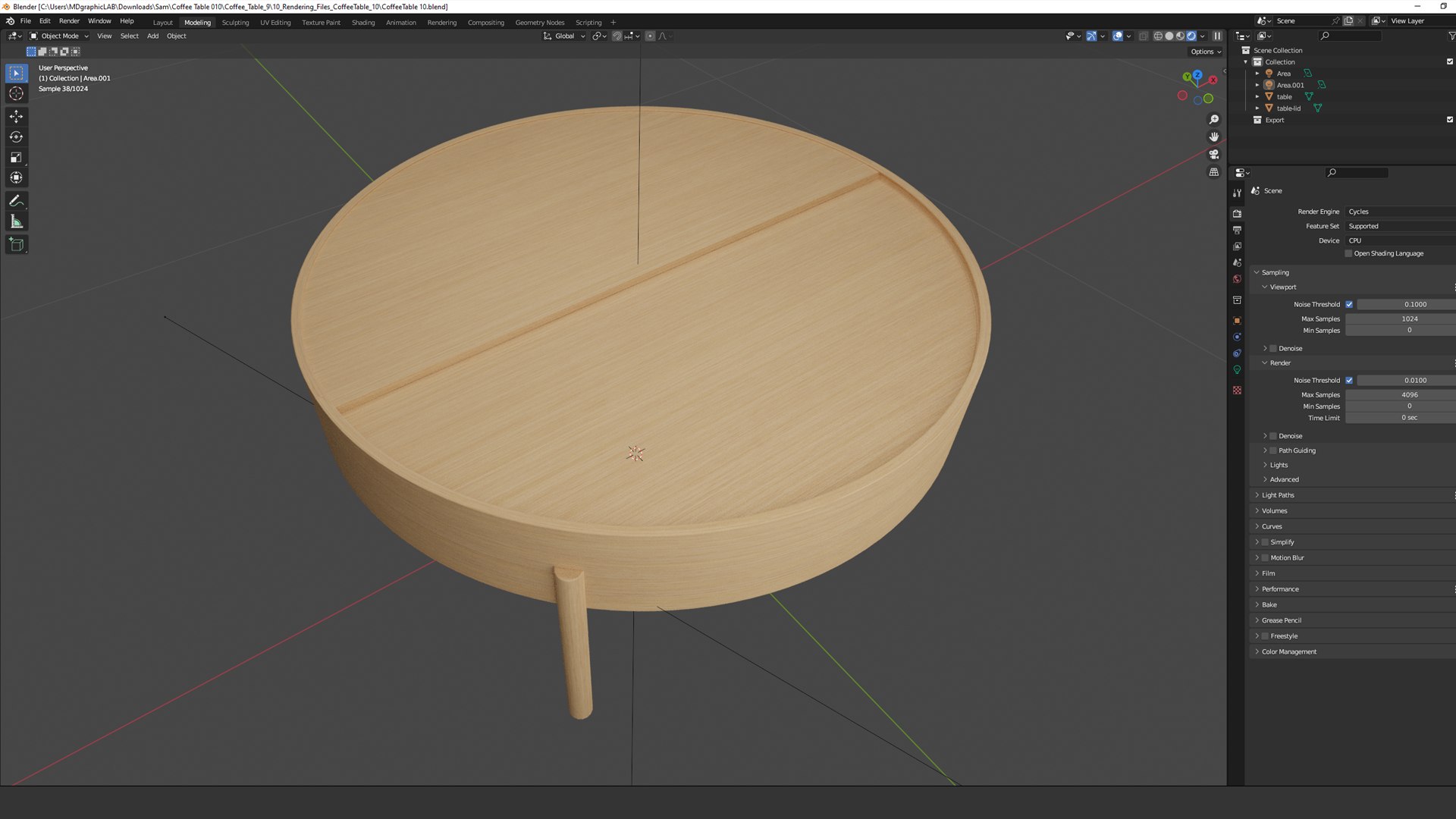Expand the table-lid object in outliner
Viewport: 1456px width, 819px height.
click(x=1257, y=108)
